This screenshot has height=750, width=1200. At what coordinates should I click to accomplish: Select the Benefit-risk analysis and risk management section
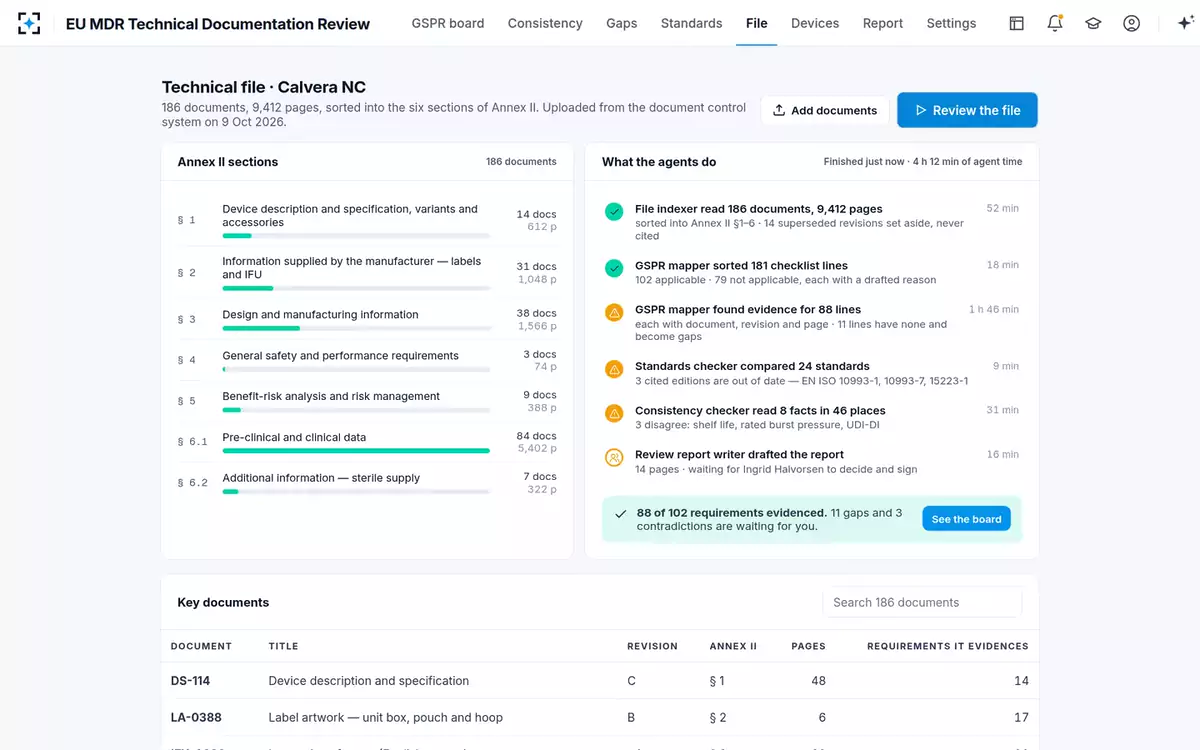367,401
